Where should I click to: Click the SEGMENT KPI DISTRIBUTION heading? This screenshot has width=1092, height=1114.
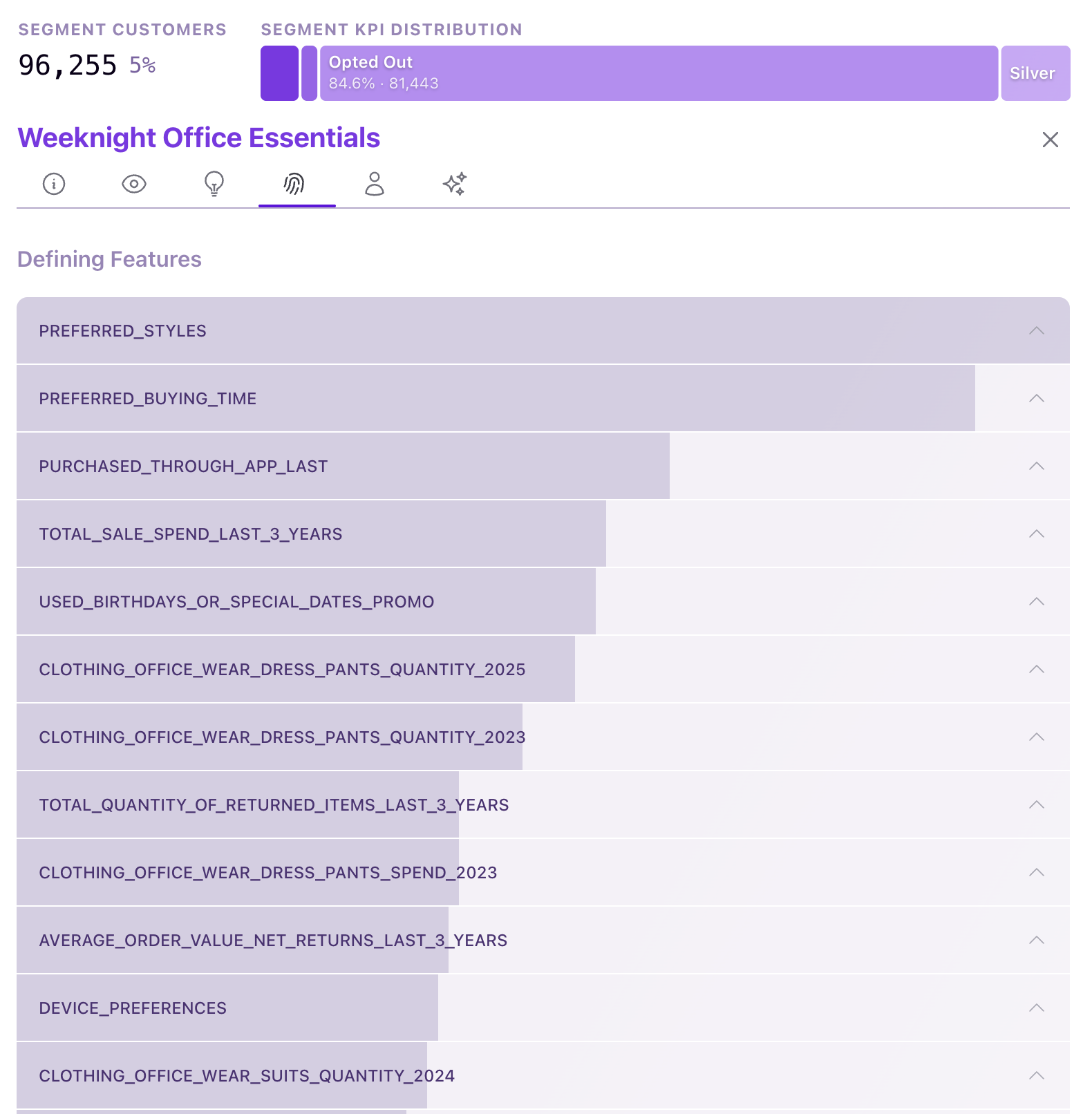391,30
